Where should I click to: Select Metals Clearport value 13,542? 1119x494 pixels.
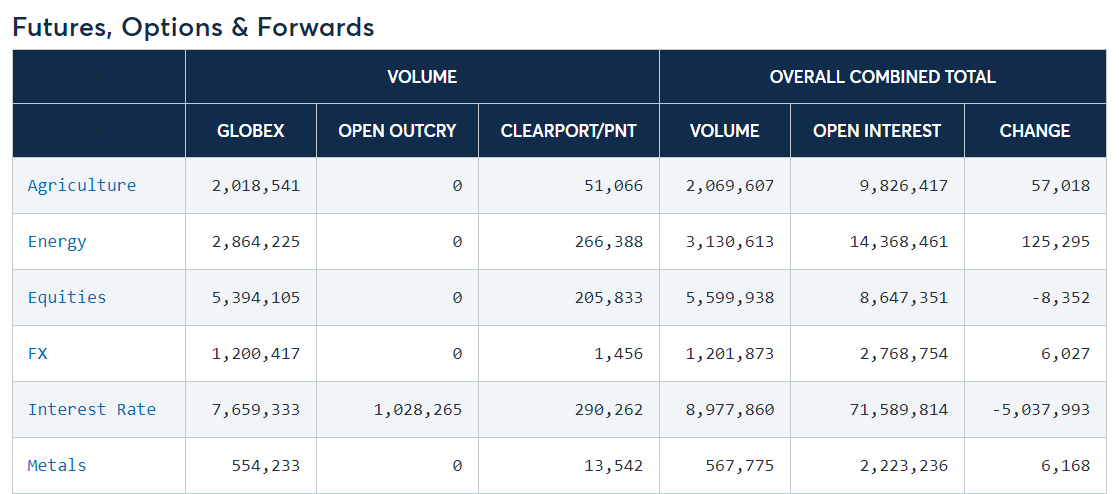614,465
